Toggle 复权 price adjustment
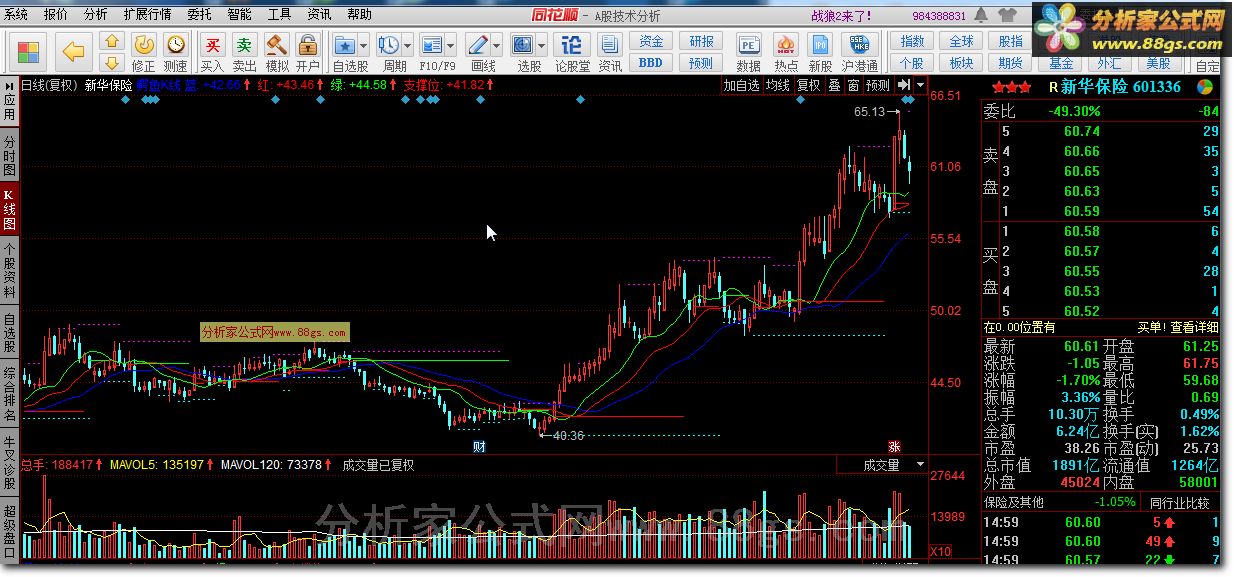 [808, 86]
